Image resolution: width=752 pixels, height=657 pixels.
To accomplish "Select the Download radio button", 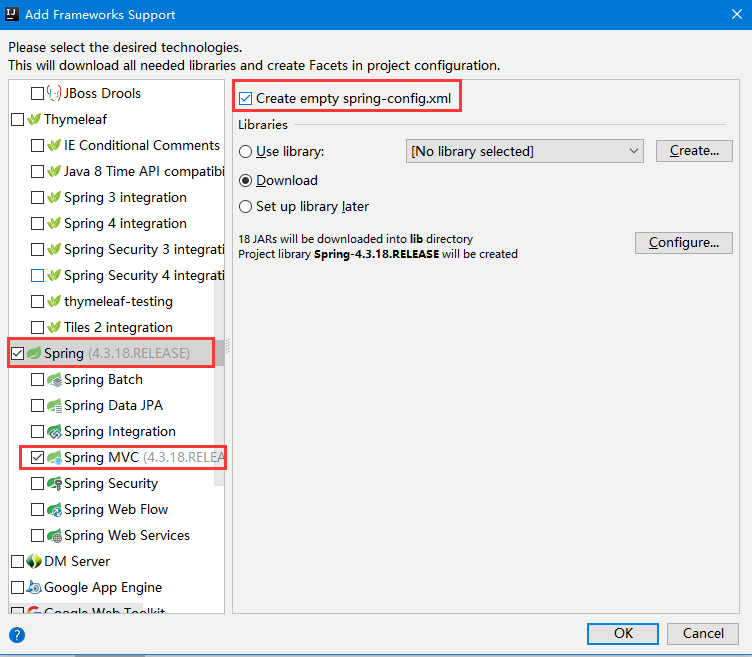I will tap(246, 180).
